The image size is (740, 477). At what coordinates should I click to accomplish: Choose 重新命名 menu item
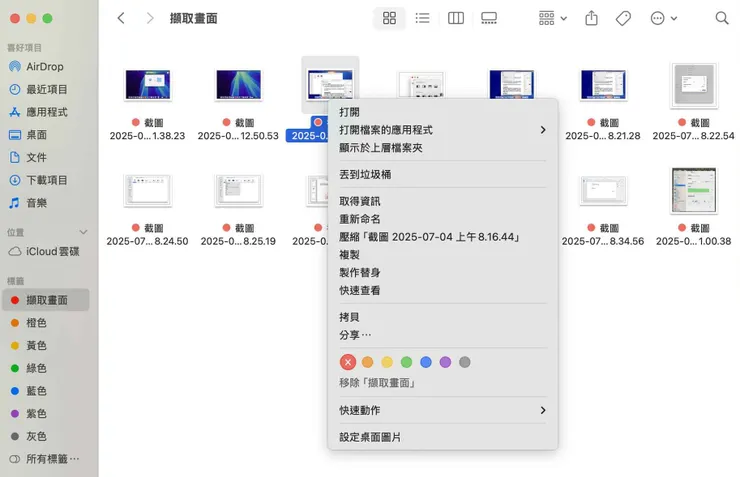point(443,219)
